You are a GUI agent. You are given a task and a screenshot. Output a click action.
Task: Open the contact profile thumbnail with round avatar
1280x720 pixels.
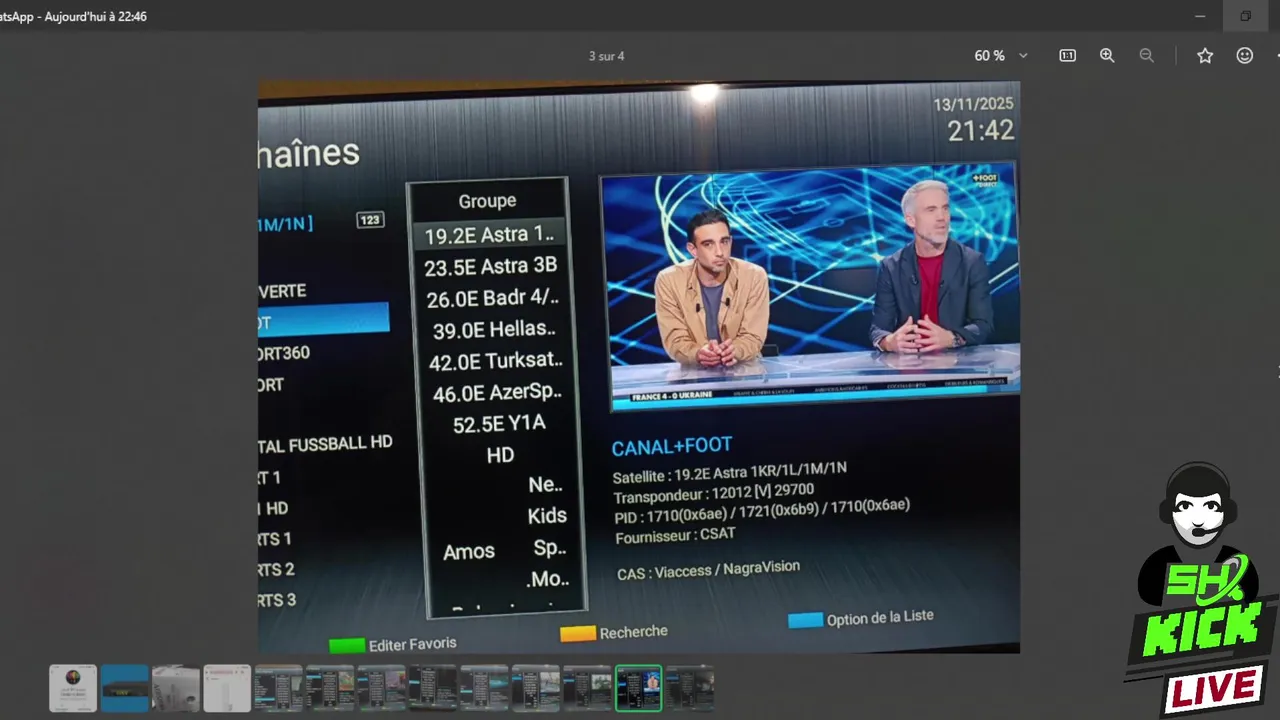tap(73, 688)
